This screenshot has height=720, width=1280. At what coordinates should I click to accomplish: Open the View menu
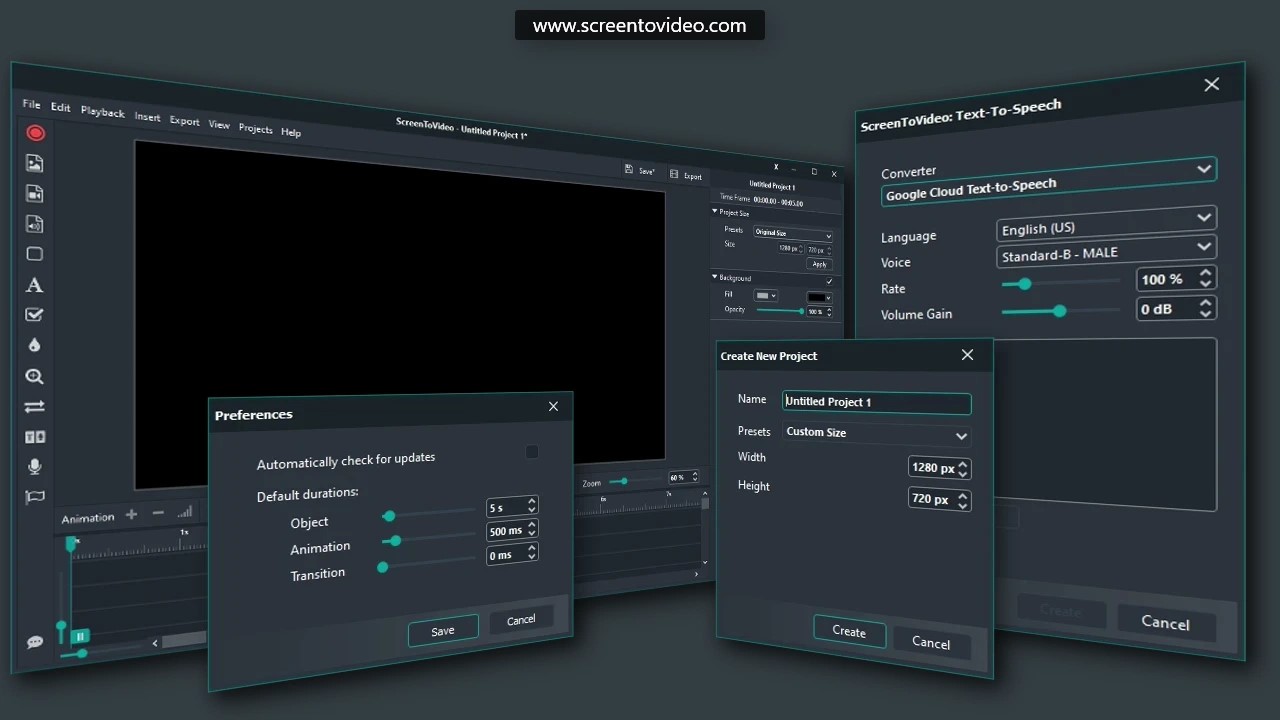(x=220, y=125)
